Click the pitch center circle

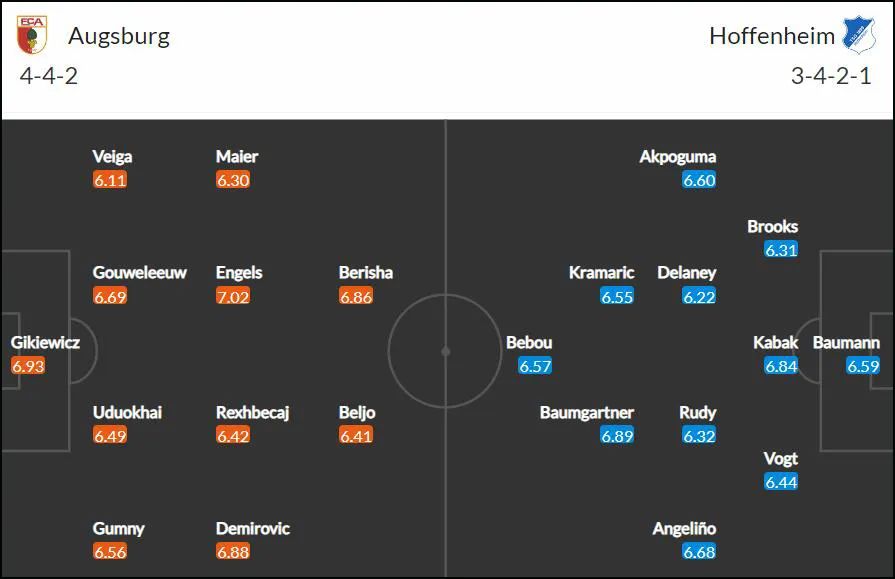pyautogui.click(x=446, y=351)
